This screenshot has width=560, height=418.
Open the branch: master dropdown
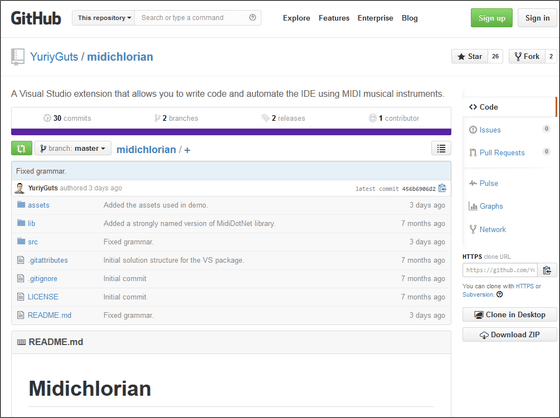[x=73, y=148]
